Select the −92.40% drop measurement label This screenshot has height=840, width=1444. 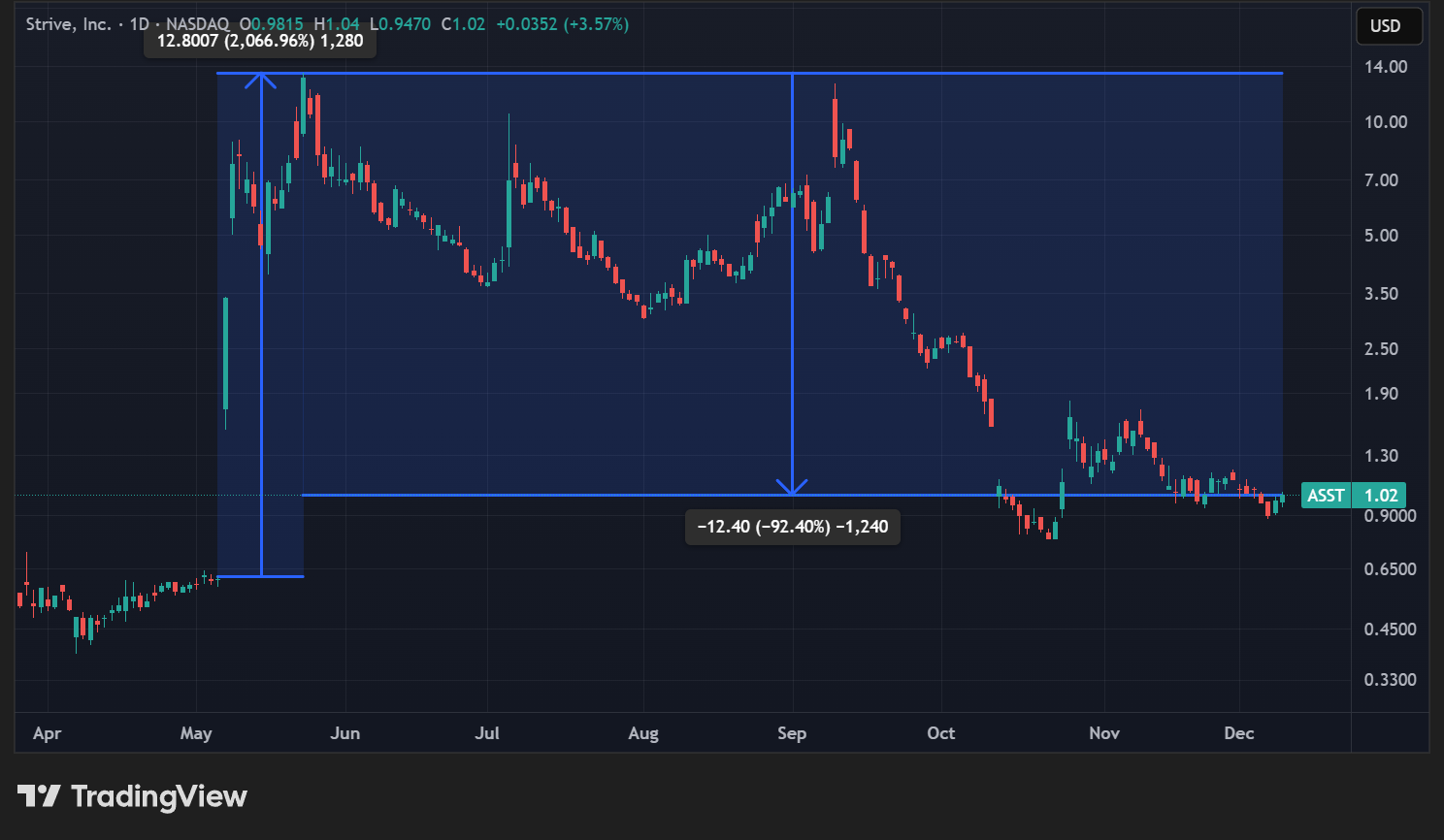(793, 527)
